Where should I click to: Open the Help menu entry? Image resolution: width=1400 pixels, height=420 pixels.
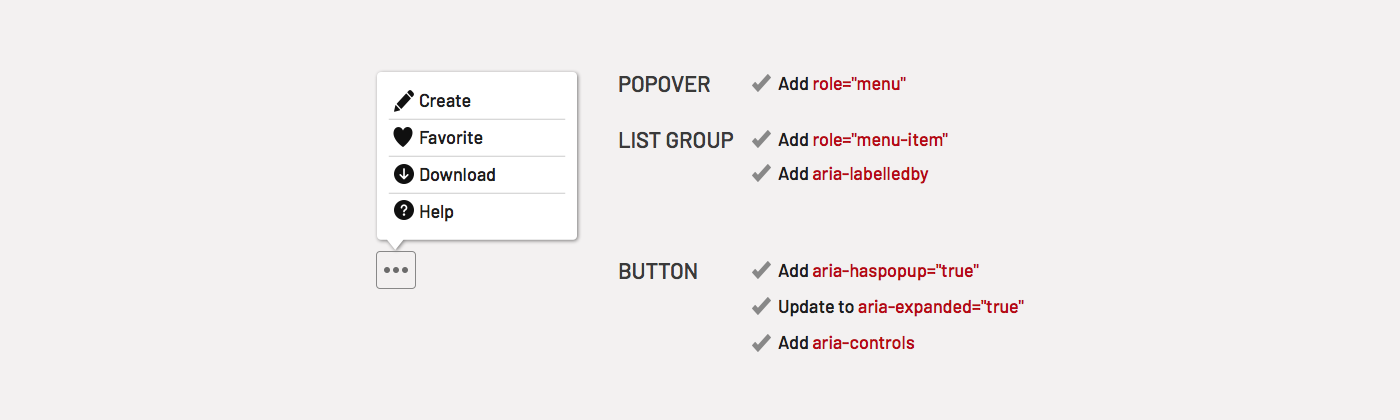coord(477,211)
